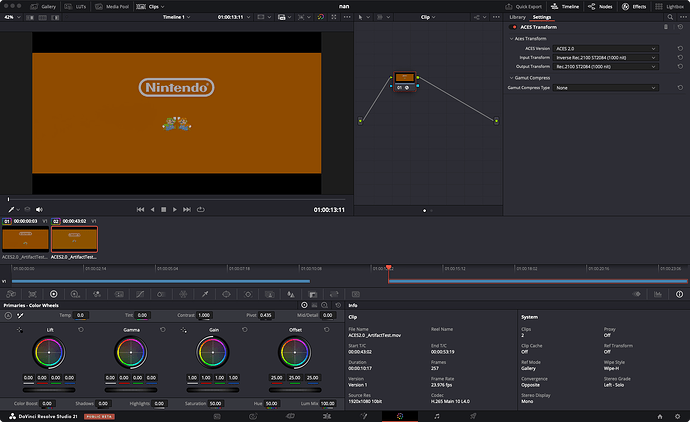Open the Power Window palette
The image size is (690, 422).
226,294
